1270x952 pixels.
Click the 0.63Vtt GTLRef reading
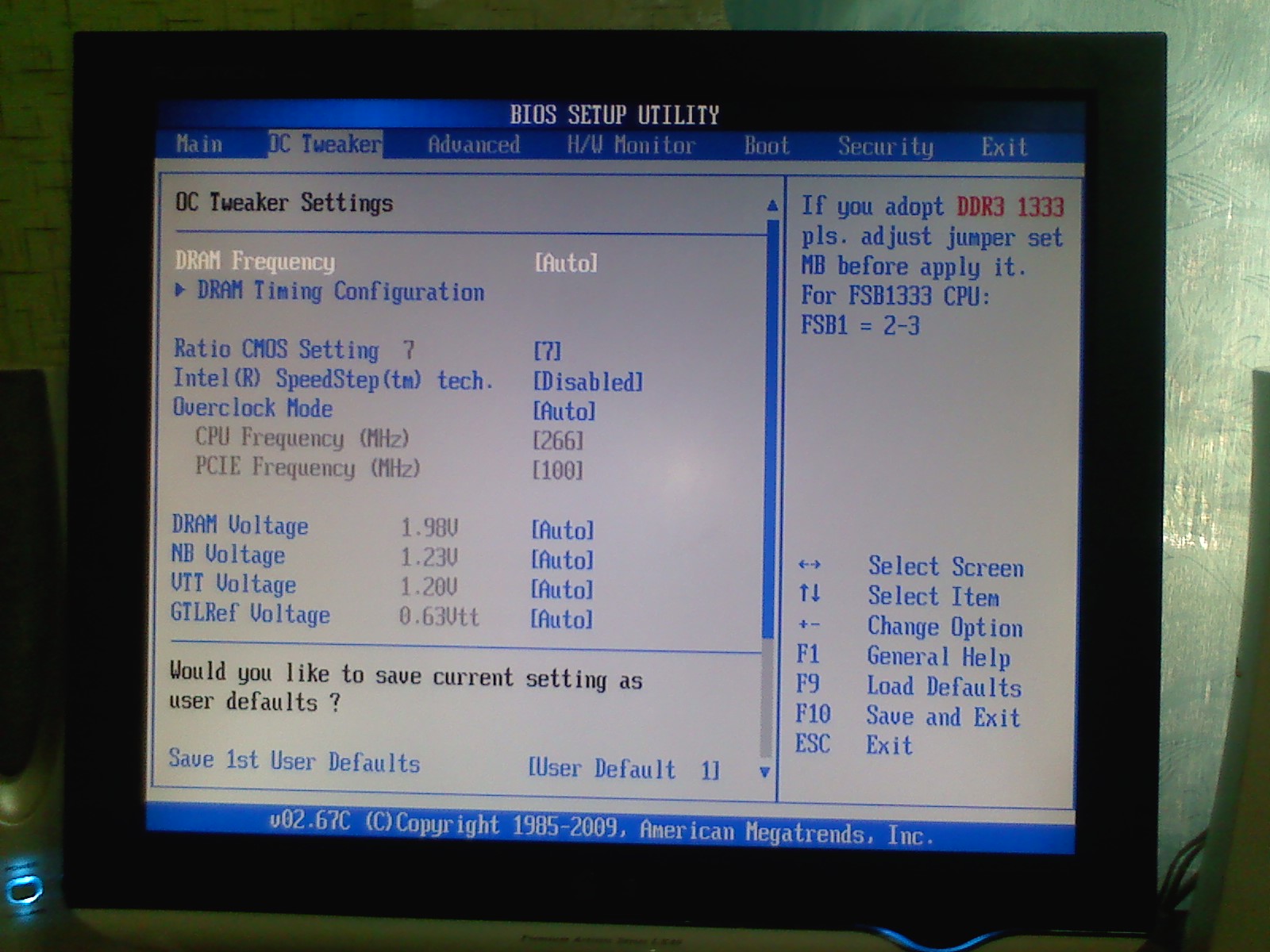[439, 616]
